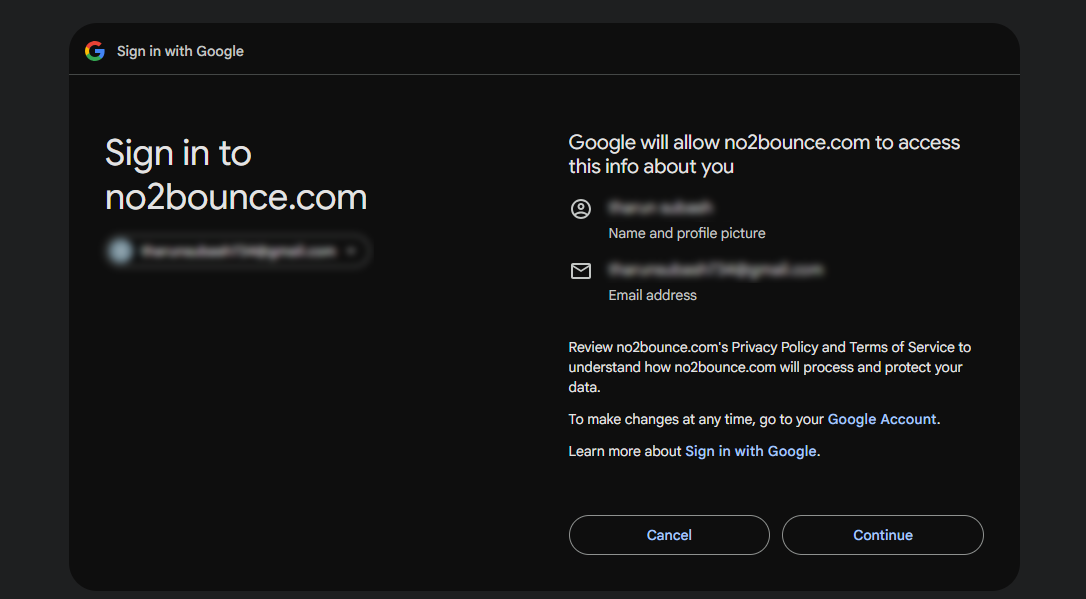Click the 'Sign in to no2bounce.com' heading
This screenshot has width=1086, height=599.
[236, 175]
